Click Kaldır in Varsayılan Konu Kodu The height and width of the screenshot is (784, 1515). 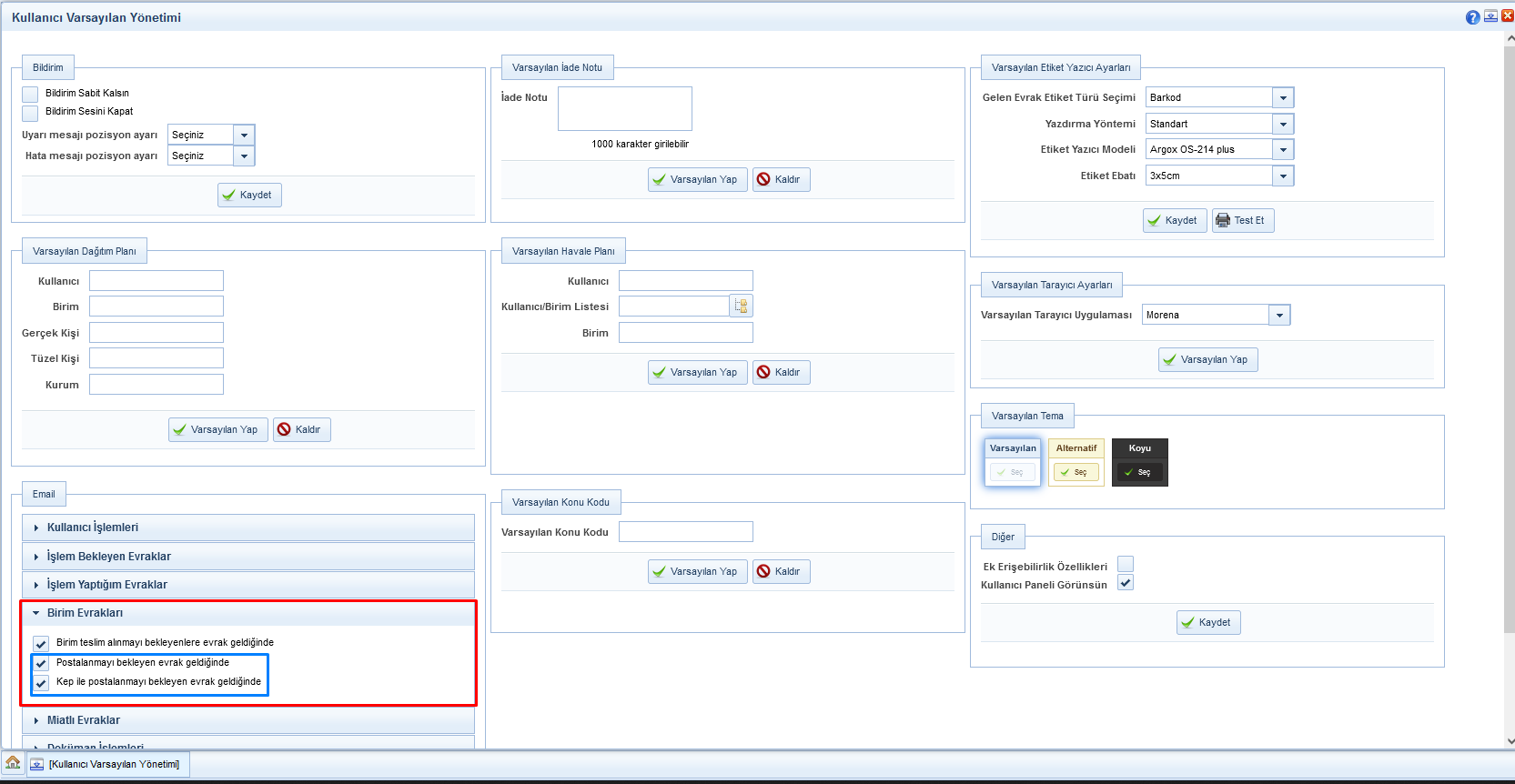tap(781, 571)
